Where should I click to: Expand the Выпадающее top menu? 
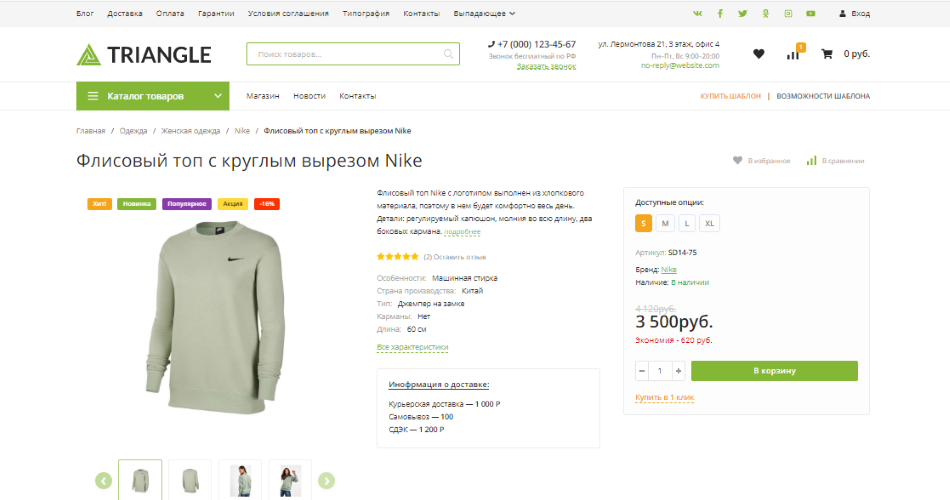[487, 14]
